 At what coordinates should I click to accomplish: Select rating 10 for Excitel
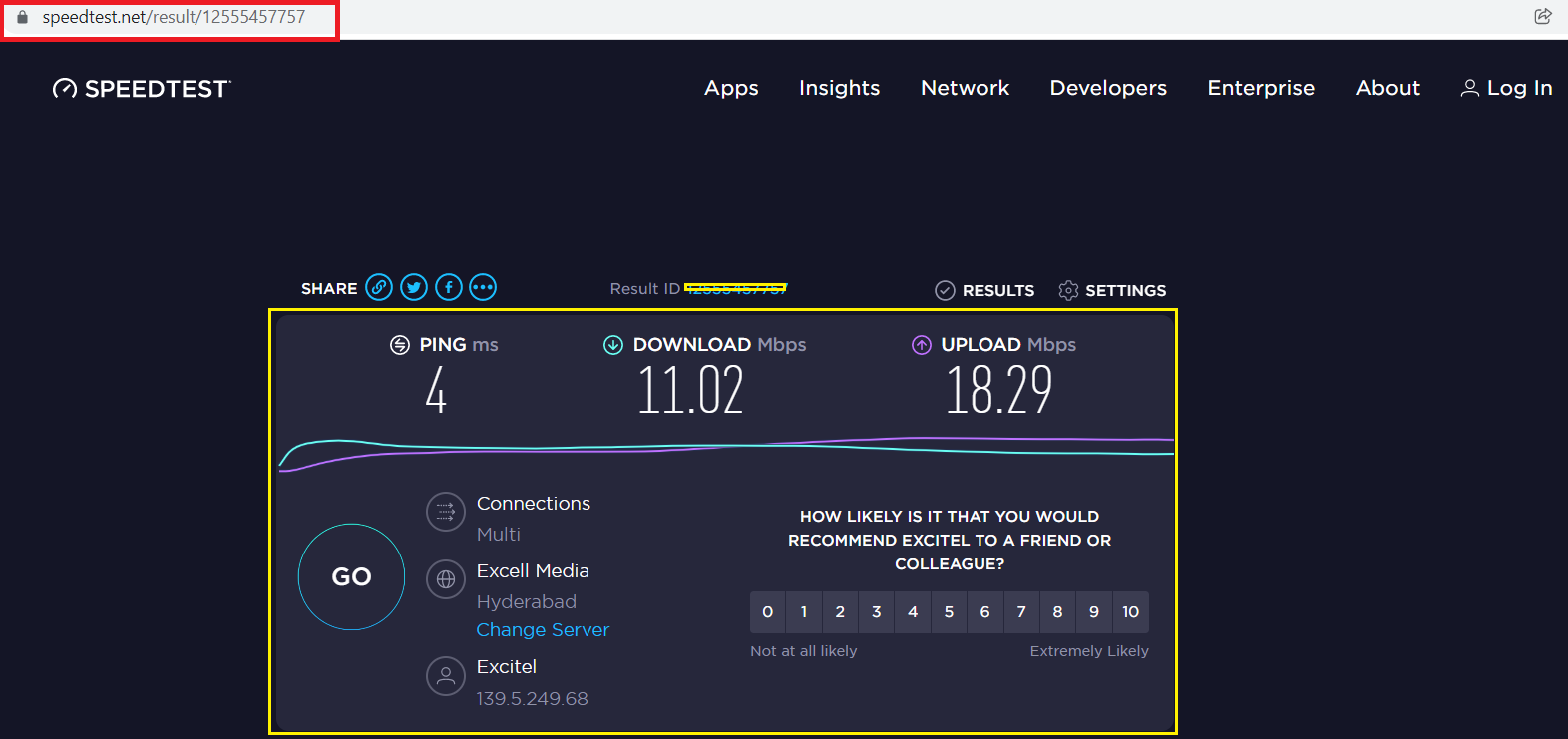tap(1130, 612)
